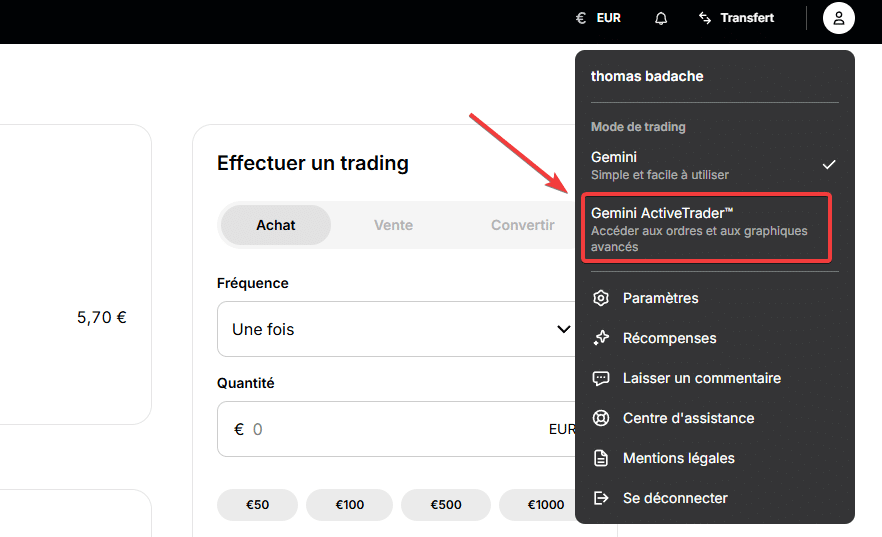Select the Achat tab
Viewport: 882px width, 537px height.
(276, 225)
